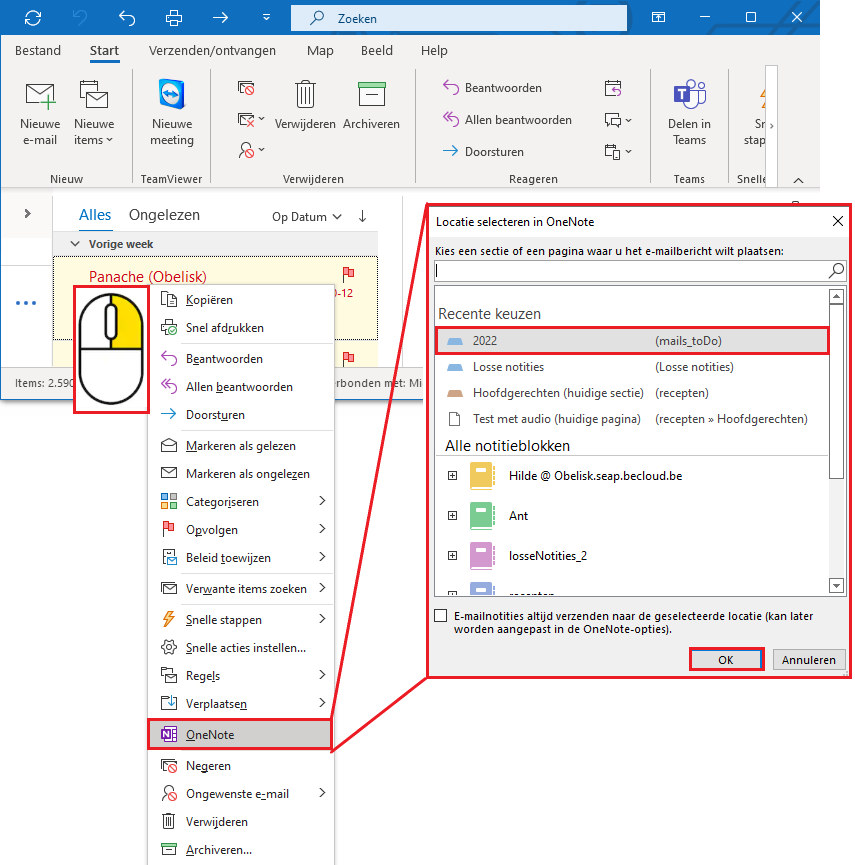Click the magnifier icon in the OneNote dialog
Viewport: 855px width, 865px height.
click(836, 270)
